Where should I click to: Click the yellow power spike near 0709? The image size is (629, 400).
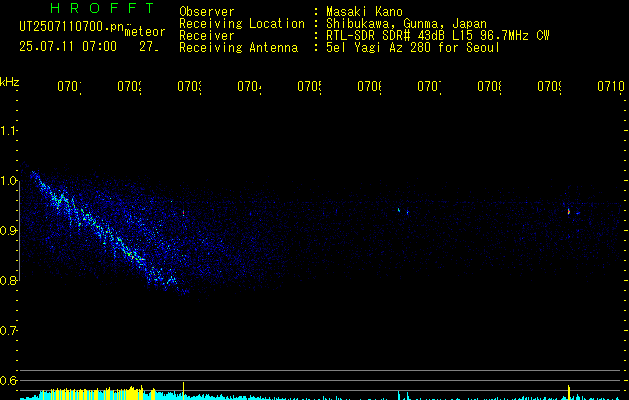pyautogui.click(x=569, y=392)
